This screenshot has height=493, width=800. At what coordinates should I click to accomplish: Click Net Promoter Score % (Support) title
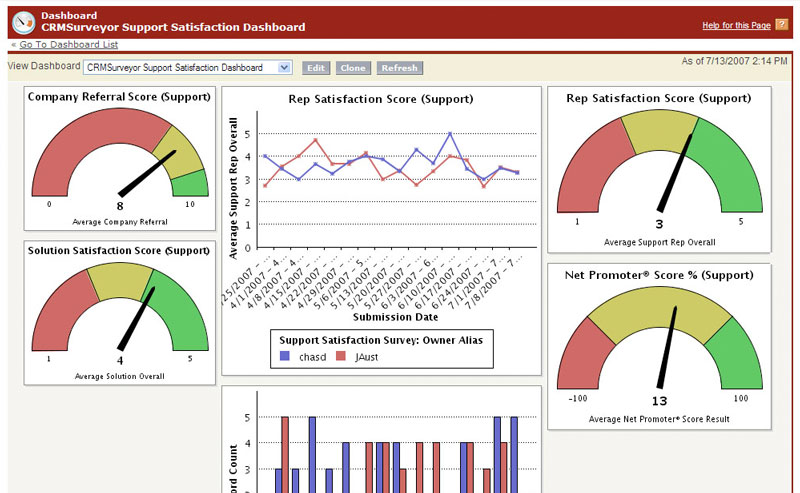click(x=659, y=275)
